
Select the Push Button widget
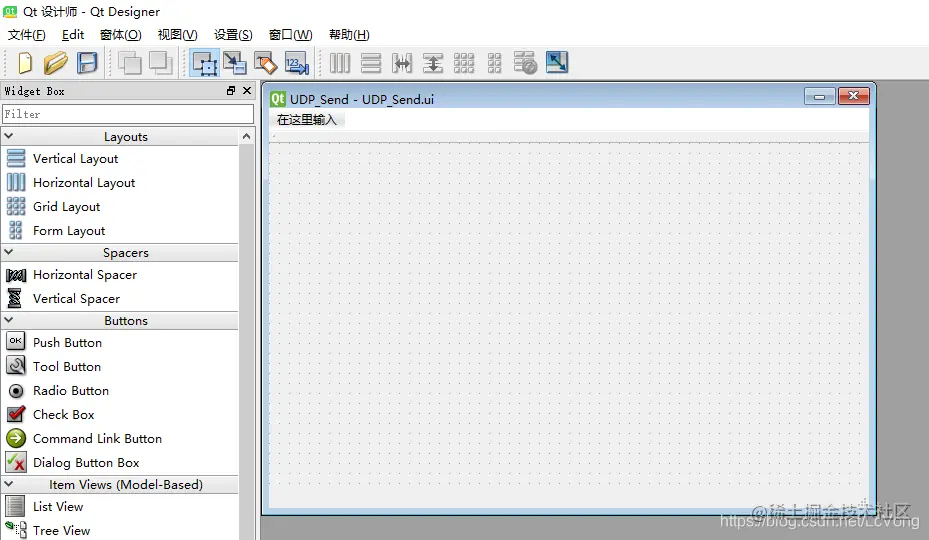[x=67, y=343]
